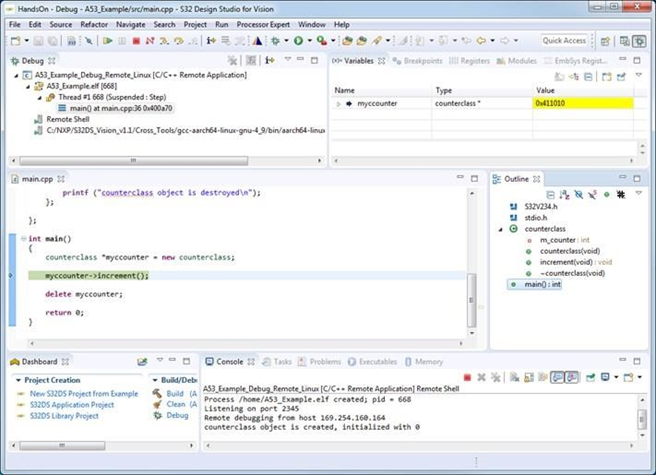The height and width of the screenshot is (475, 656).
Task: Switch to the EmbSys Registers tab
Action: (575, 61)
